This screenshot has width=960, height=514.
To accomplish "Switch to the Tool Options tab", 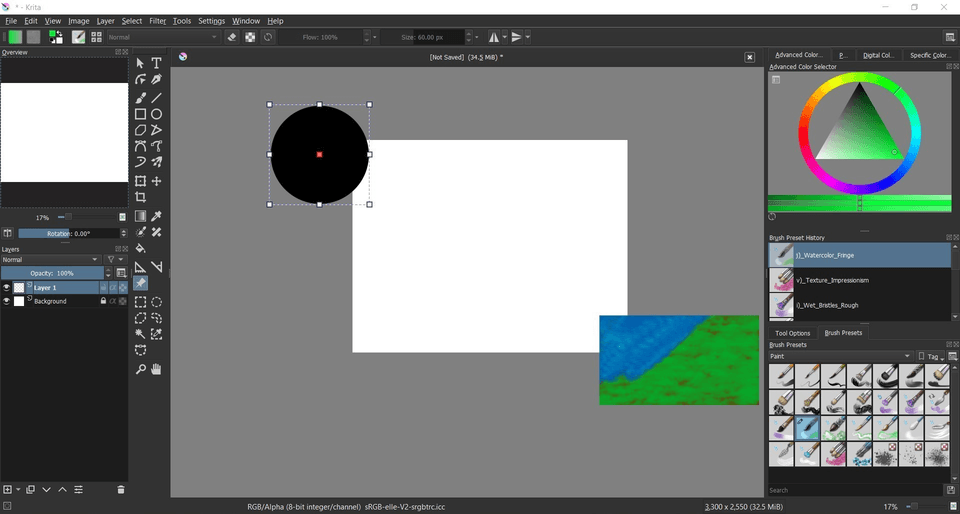I will pos(792,333).
